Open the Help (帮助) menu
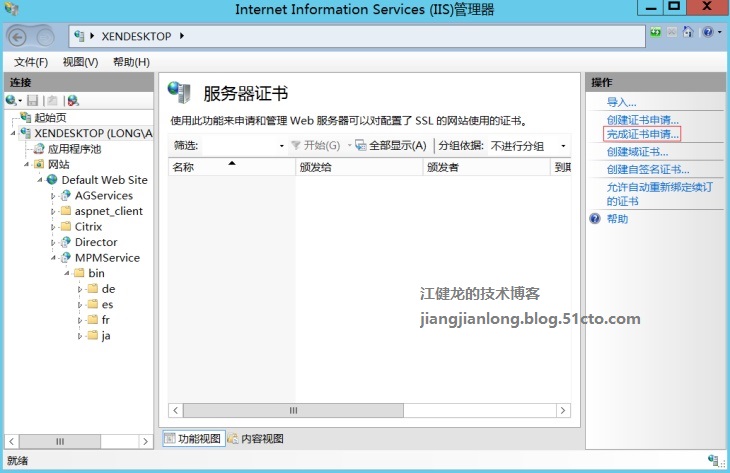730x473 pixels. click(x=131, y=62)
